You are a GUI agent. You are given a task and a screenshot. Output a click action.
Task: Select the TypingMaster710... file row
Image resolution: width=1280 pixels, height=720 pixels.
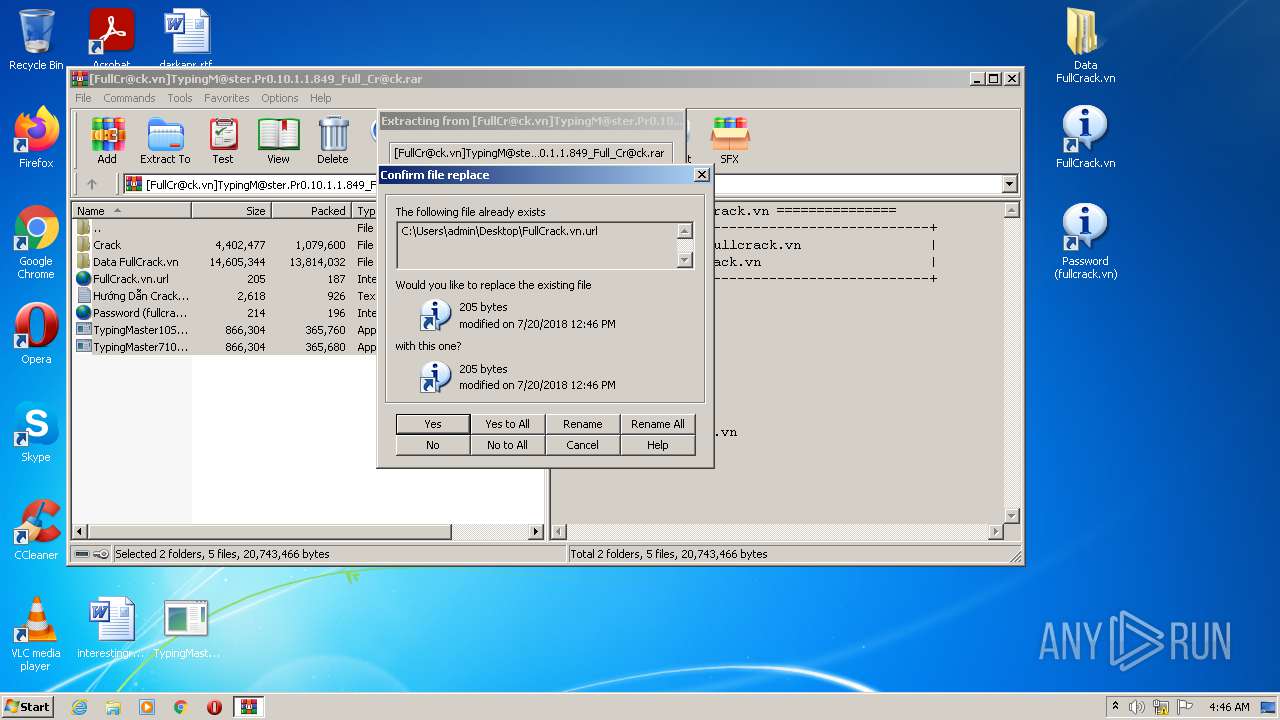pos(225,347)
